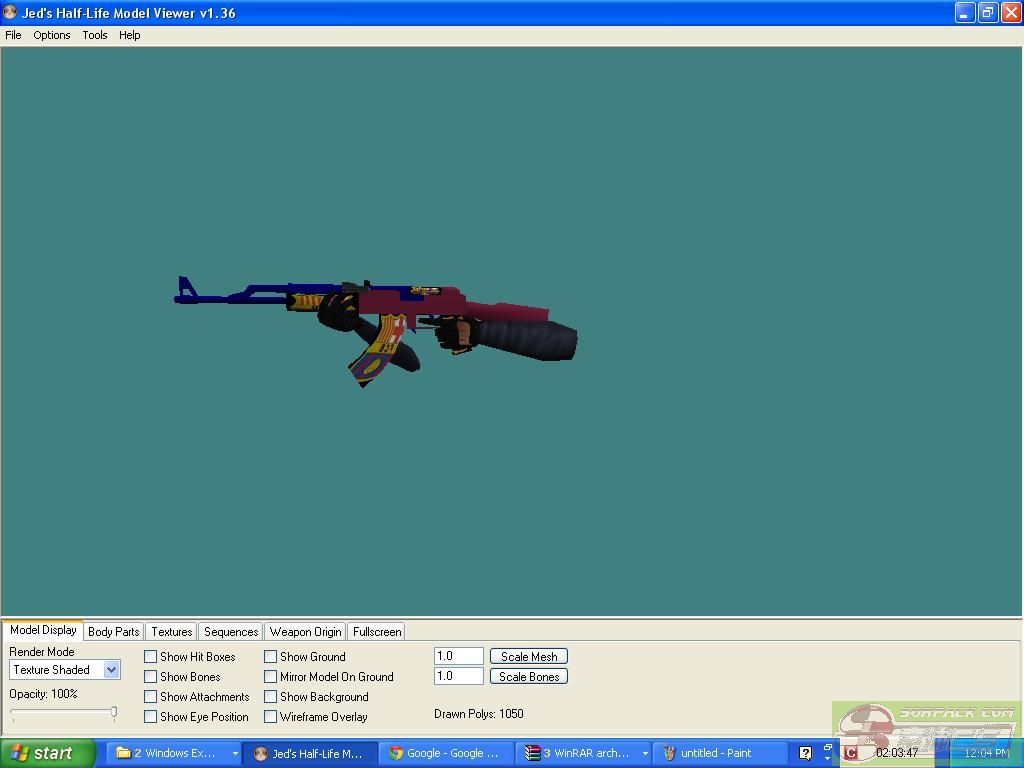This screenshot has height=768, width=1024.
Task: Click the model viewer title bar icon
Action: pos(10,12)
